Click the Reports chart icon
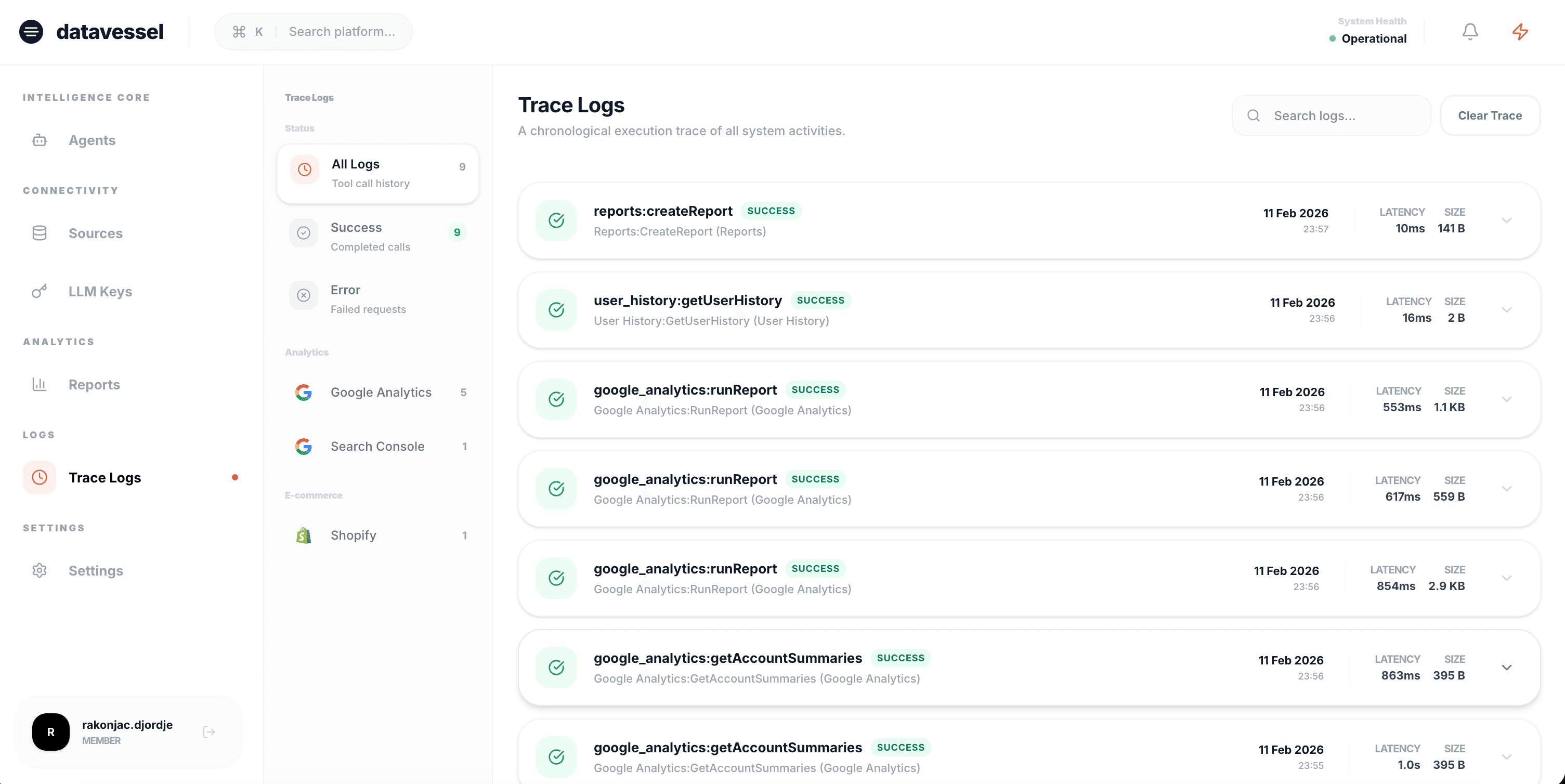Screen dimensions: 1565x784 click(x=40, y=384)
